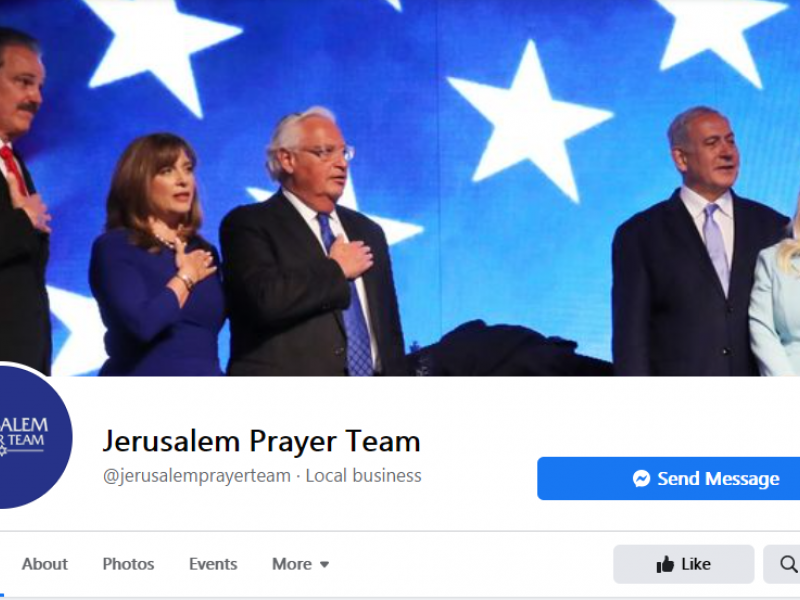Like the Jerusalem Prayer Team page
Image resolution: width=800 pixels, height=600 pixels.
tap(684, 564)
